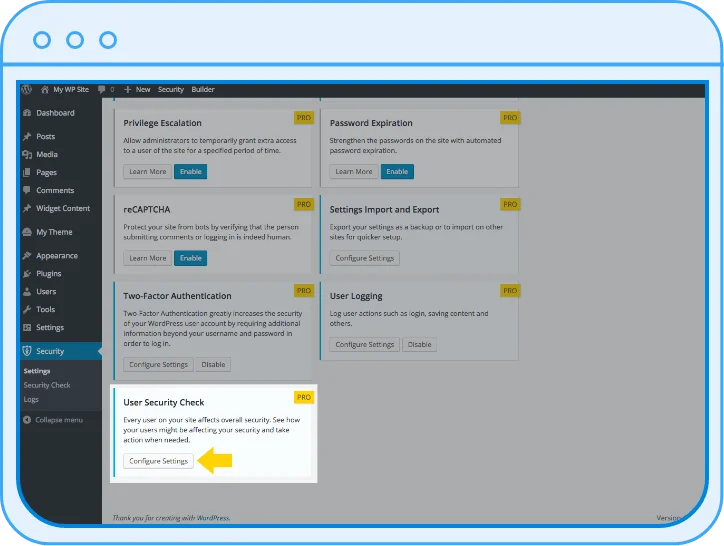Open Dashboard icon in sidebar
Screen dimensions: 724x546
pyautogui.click(x=27, y=113)
